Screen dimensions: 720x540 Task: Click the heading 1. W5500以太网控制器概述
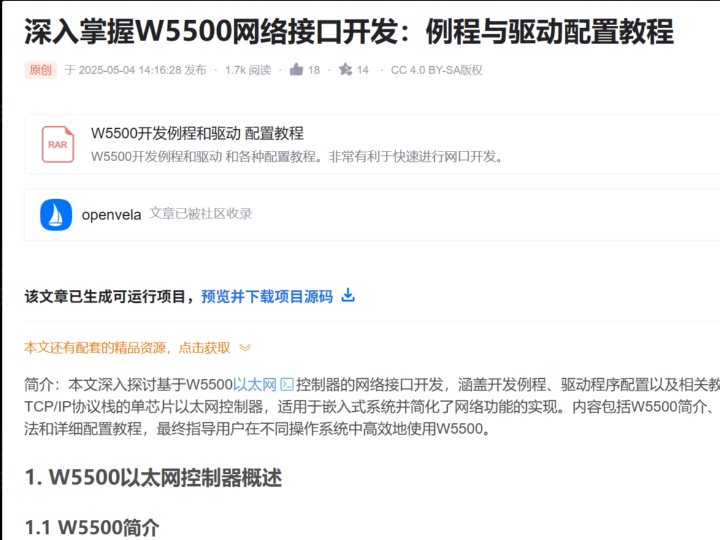click(153, 477)
